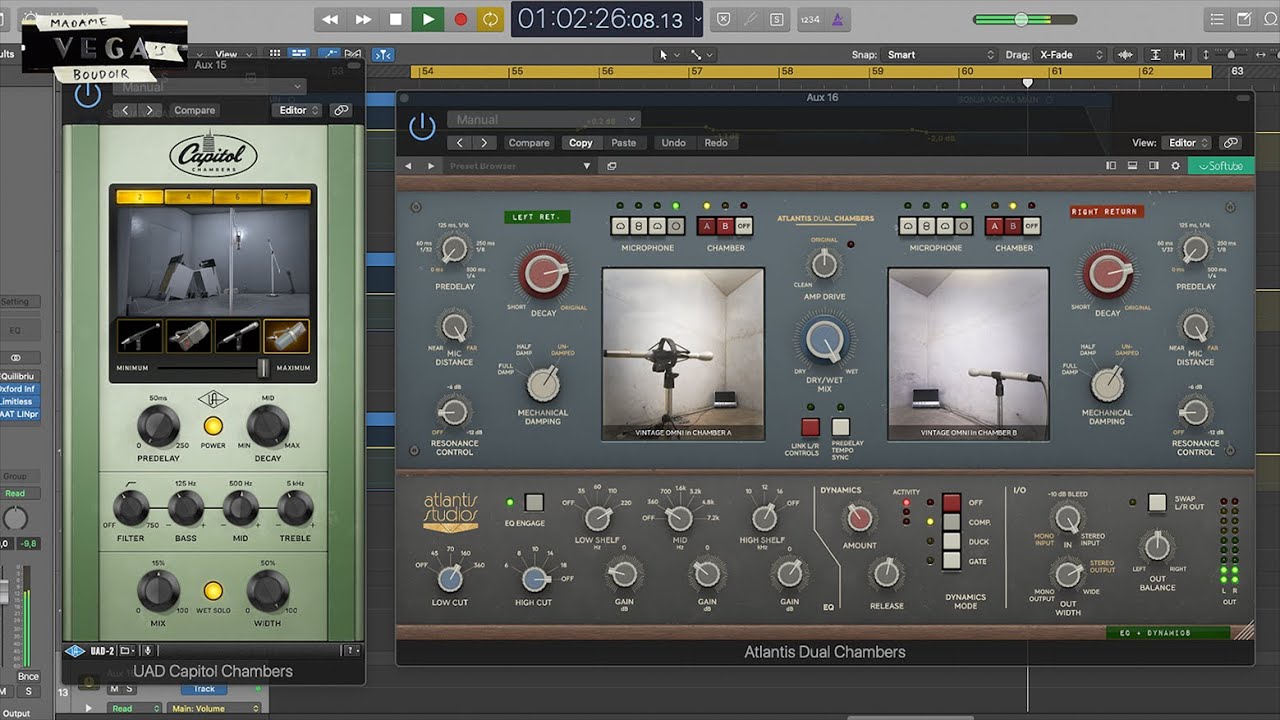
Task: Open the View Editor dropdown in Atlantis window
Action: [x=1188, y=143]
